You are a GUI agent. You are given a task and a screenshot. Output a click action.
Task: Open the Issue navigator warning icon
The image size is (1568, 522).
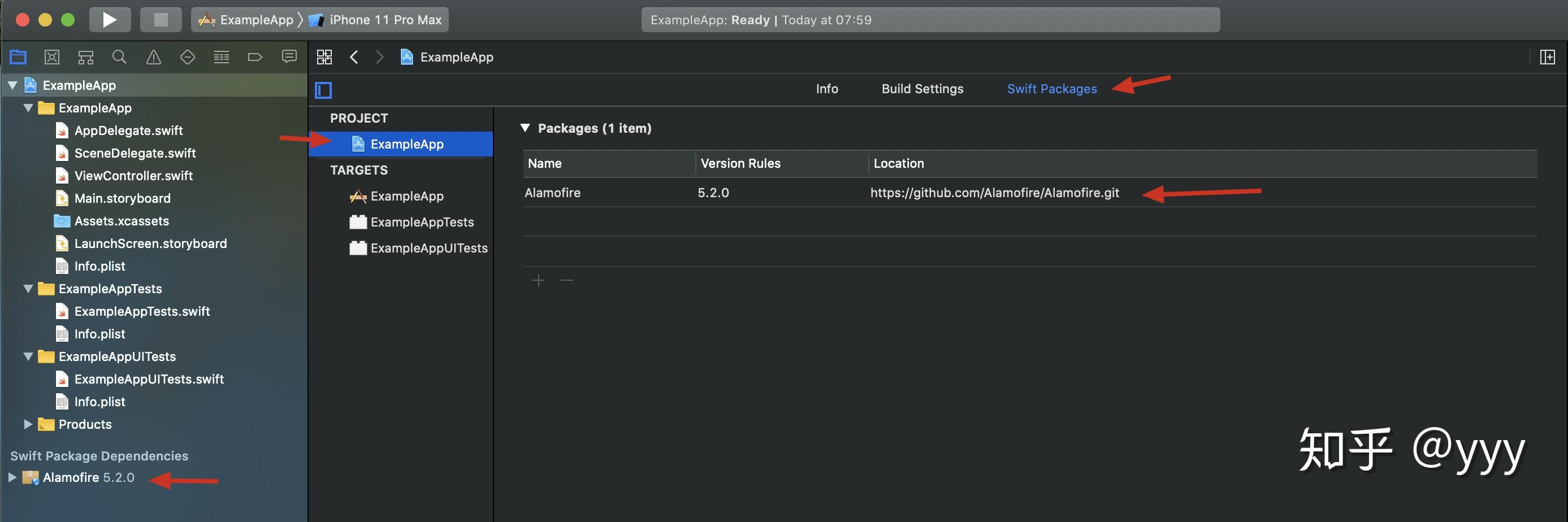[x=153, y=57]
